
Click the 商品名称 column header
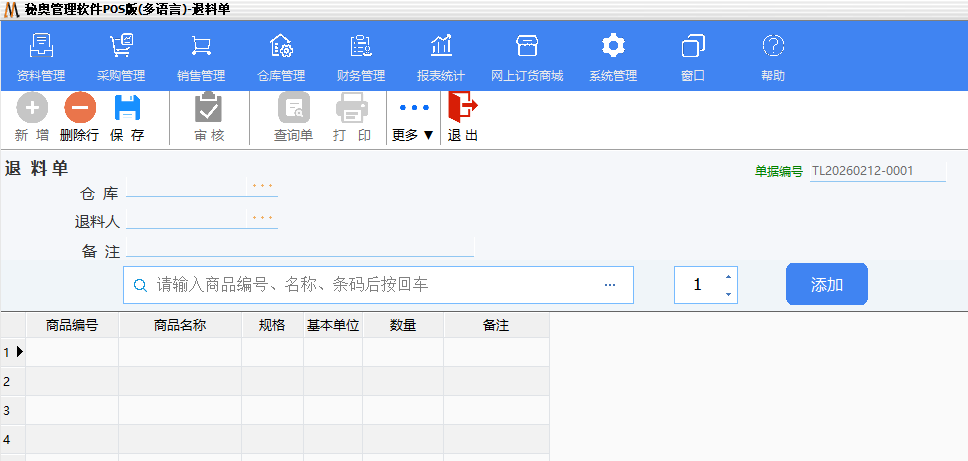pos(180,325)
